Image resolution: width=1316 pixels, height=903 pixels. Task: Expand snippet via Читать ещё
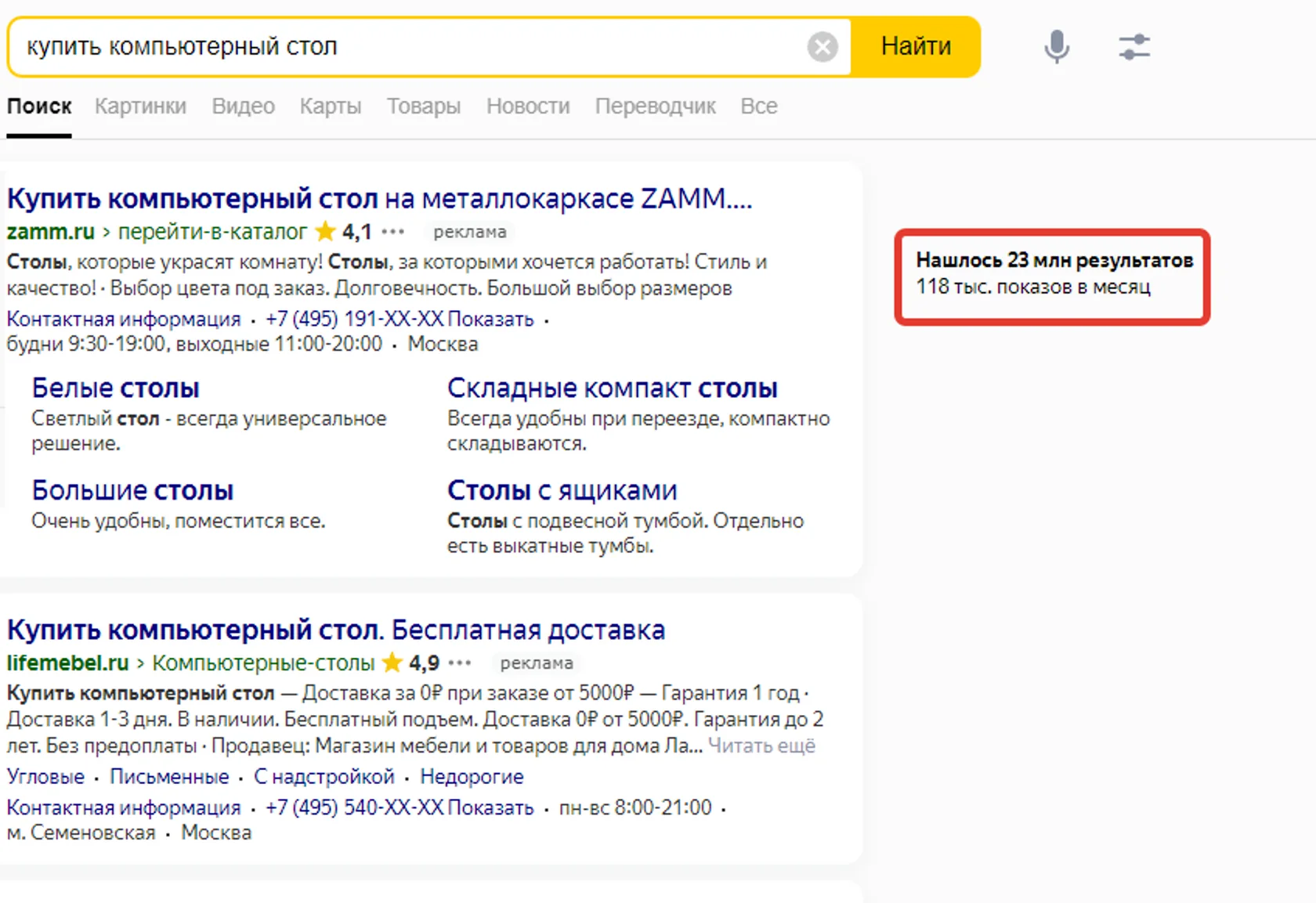click(761, 746)
